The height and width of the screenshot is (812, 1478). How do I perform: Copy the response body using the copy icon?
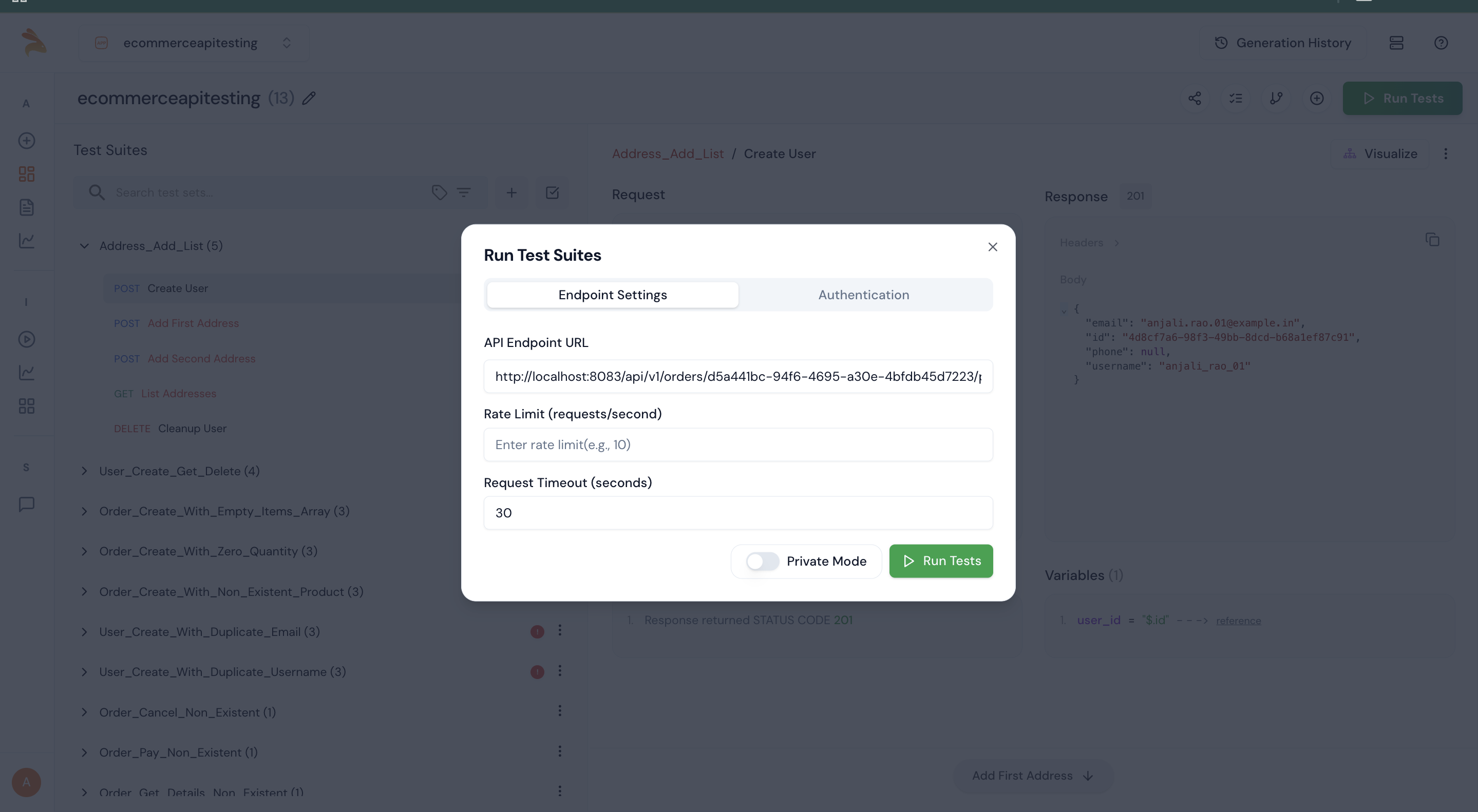[1433, 239]
